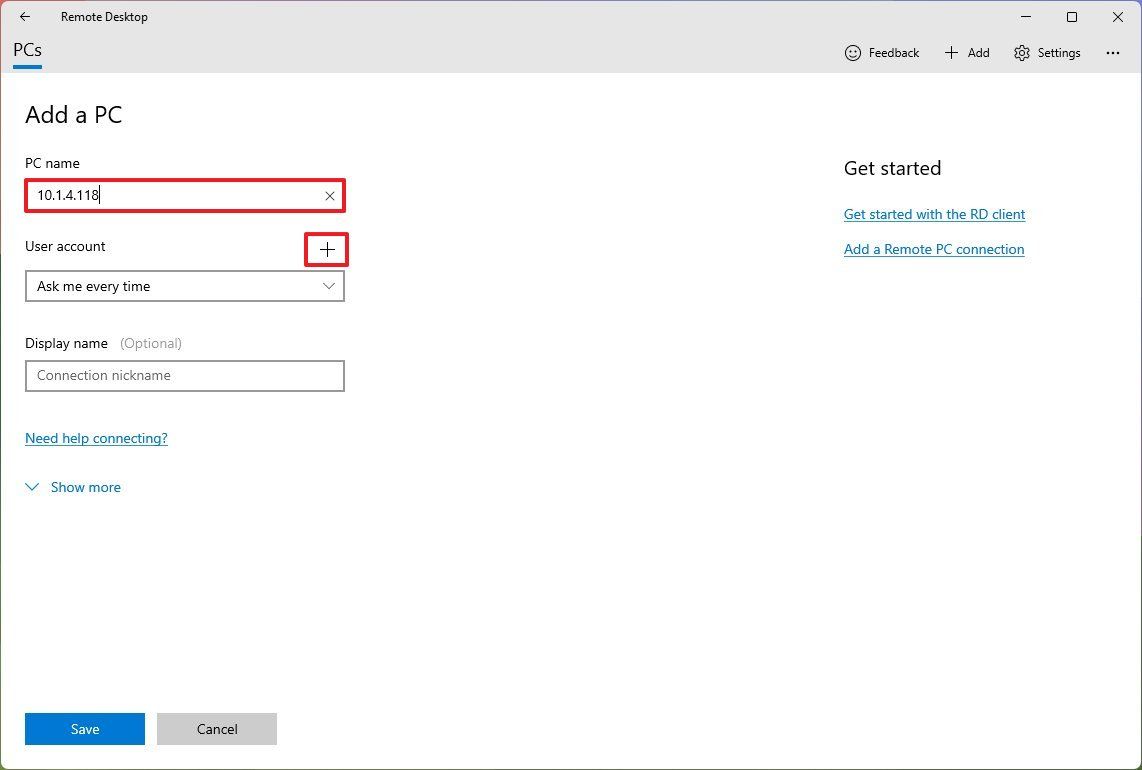Image resolution: width=1142 pixels, height=770 pixels.
Task: Click the back arrow in the title bar
Action: pyautogui.click(x=24, y=16)
